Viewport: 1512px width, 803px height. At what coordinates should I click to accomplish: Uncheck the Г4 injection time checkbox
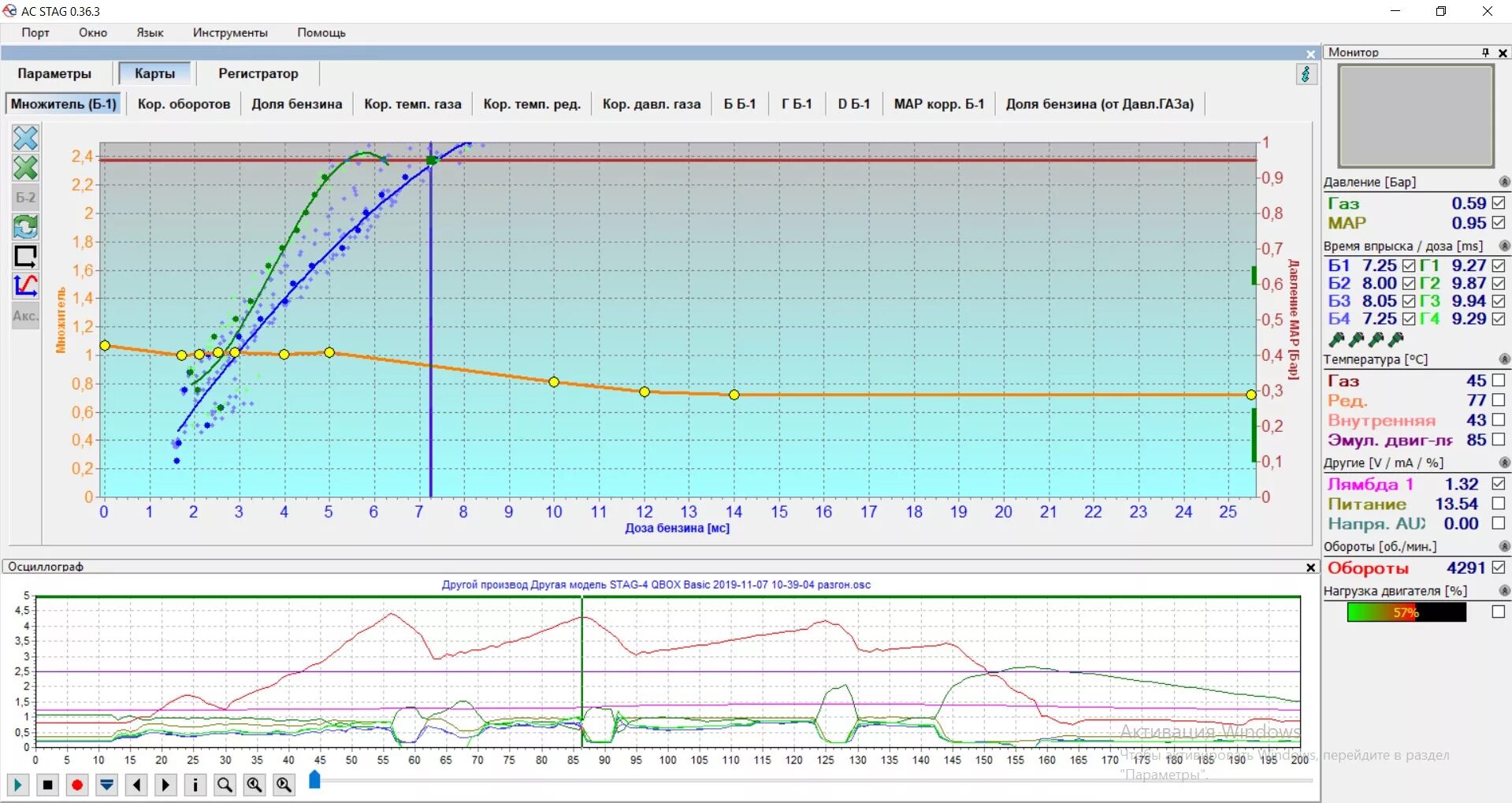click(1499, 319)
